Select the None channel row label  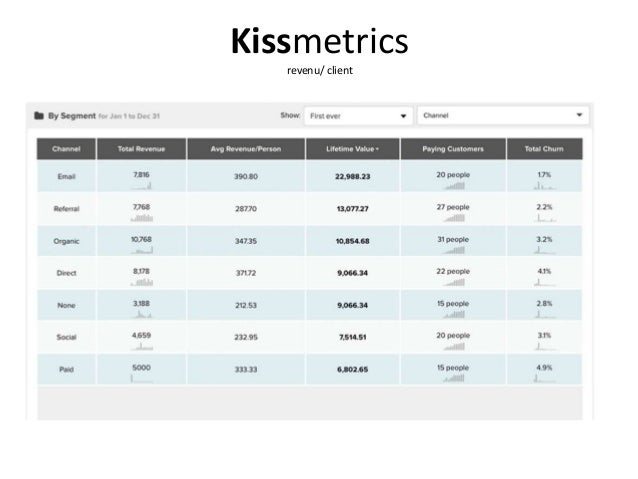tap(66, 305)
